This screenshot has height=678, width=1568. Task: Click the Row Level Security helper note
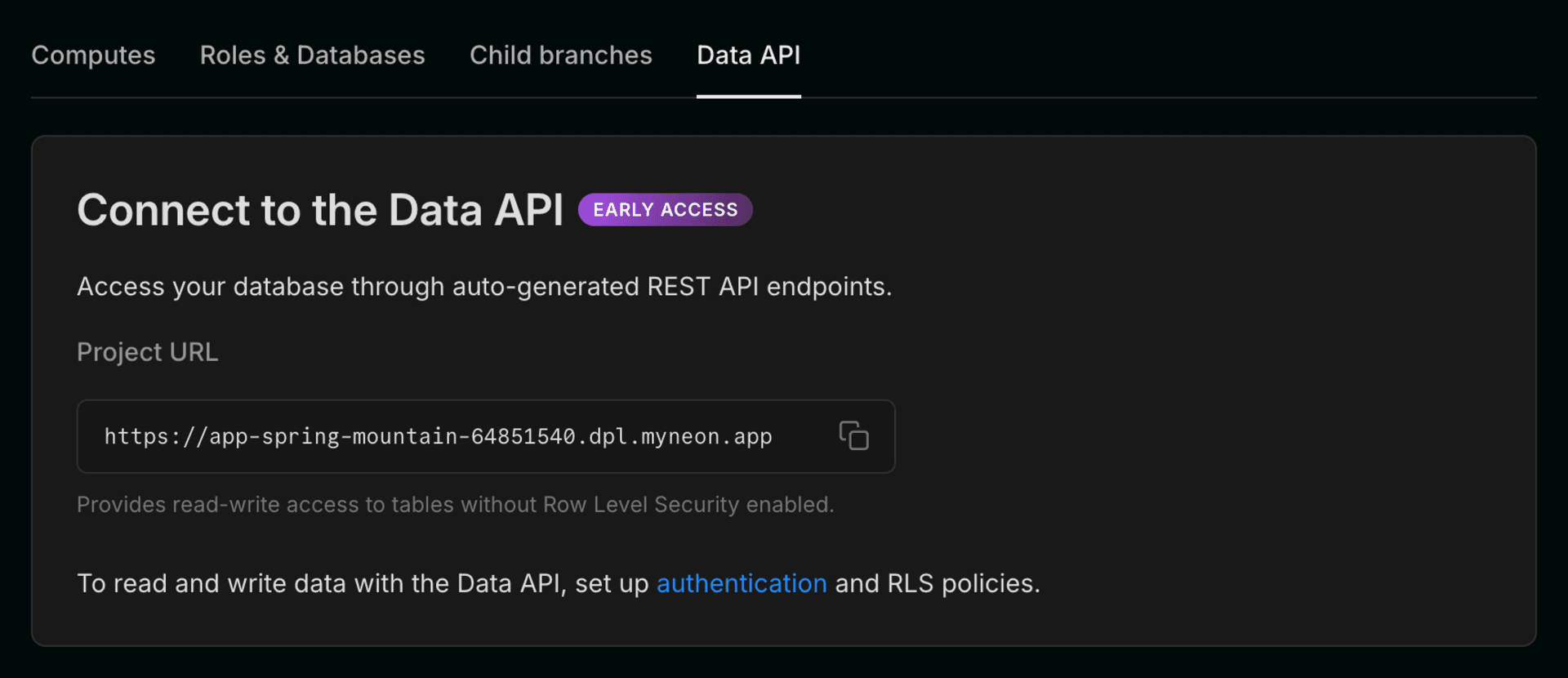[x=455, y=505]
